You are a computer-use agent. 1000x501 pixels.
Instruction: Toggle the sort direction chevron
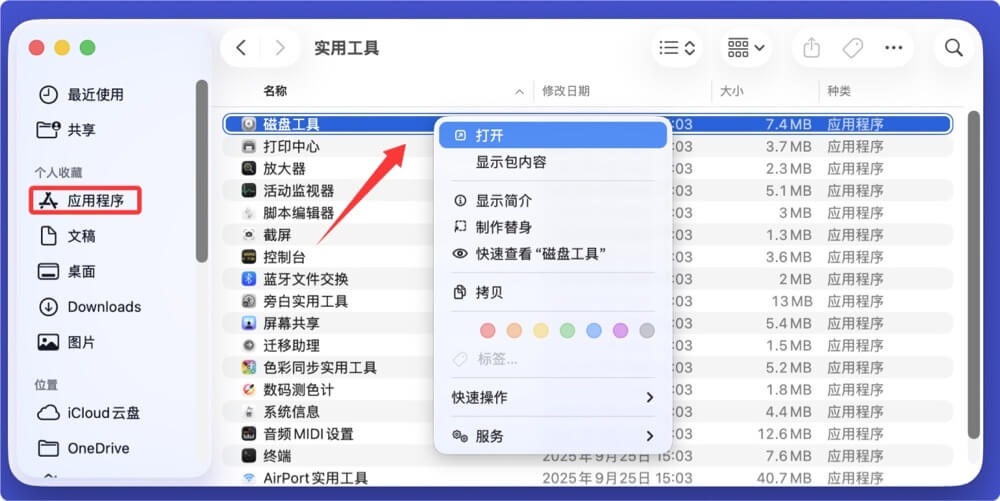(520, 92)
